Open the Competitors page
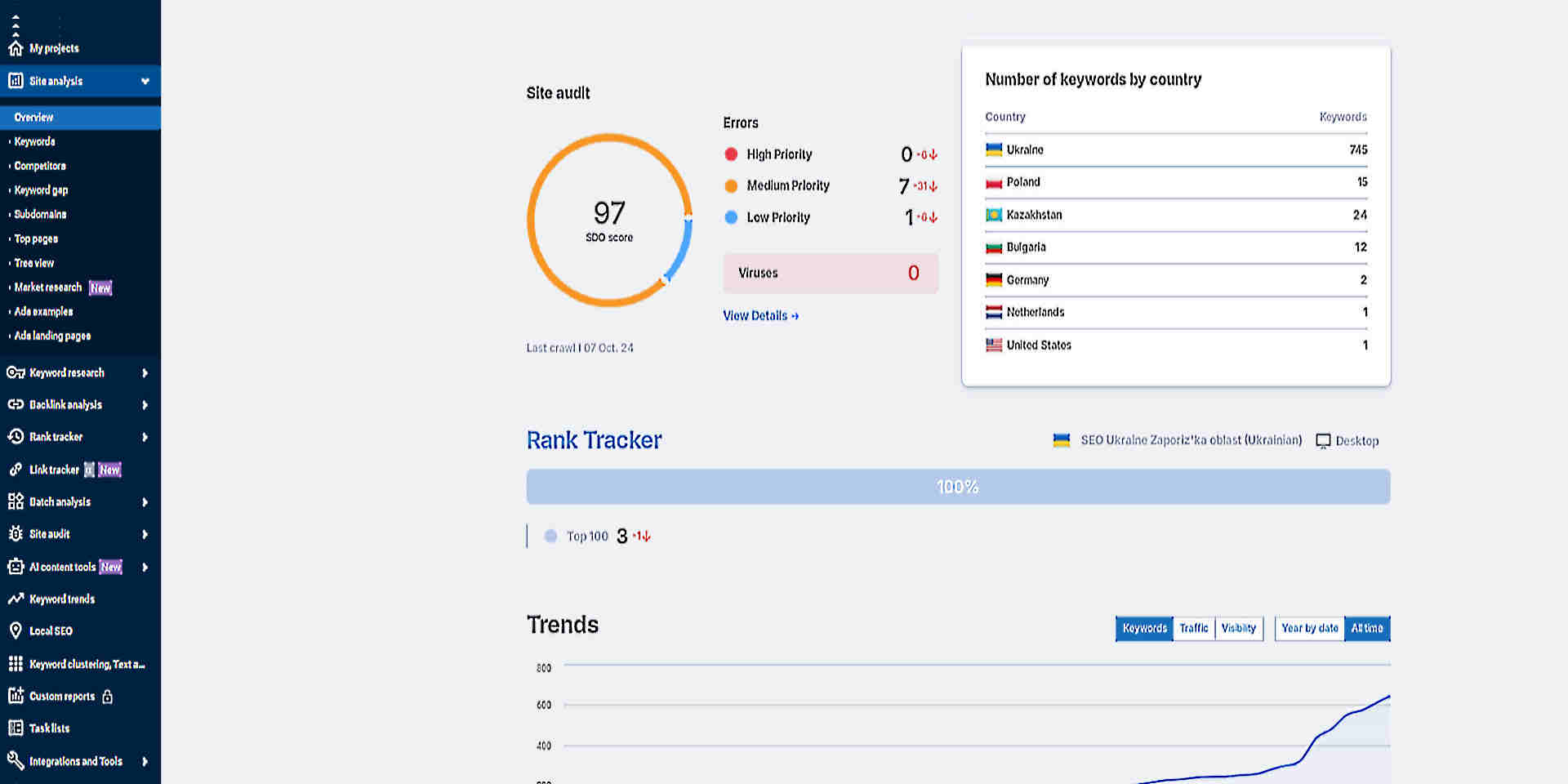The height and width of the screenshot is (784, 1568). [x=40, y=166]
